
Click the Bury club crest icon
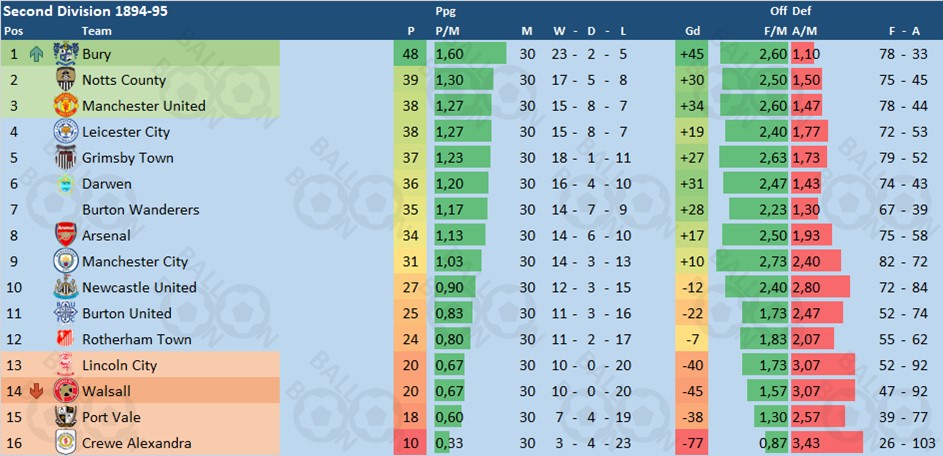(x=66, y=54)
